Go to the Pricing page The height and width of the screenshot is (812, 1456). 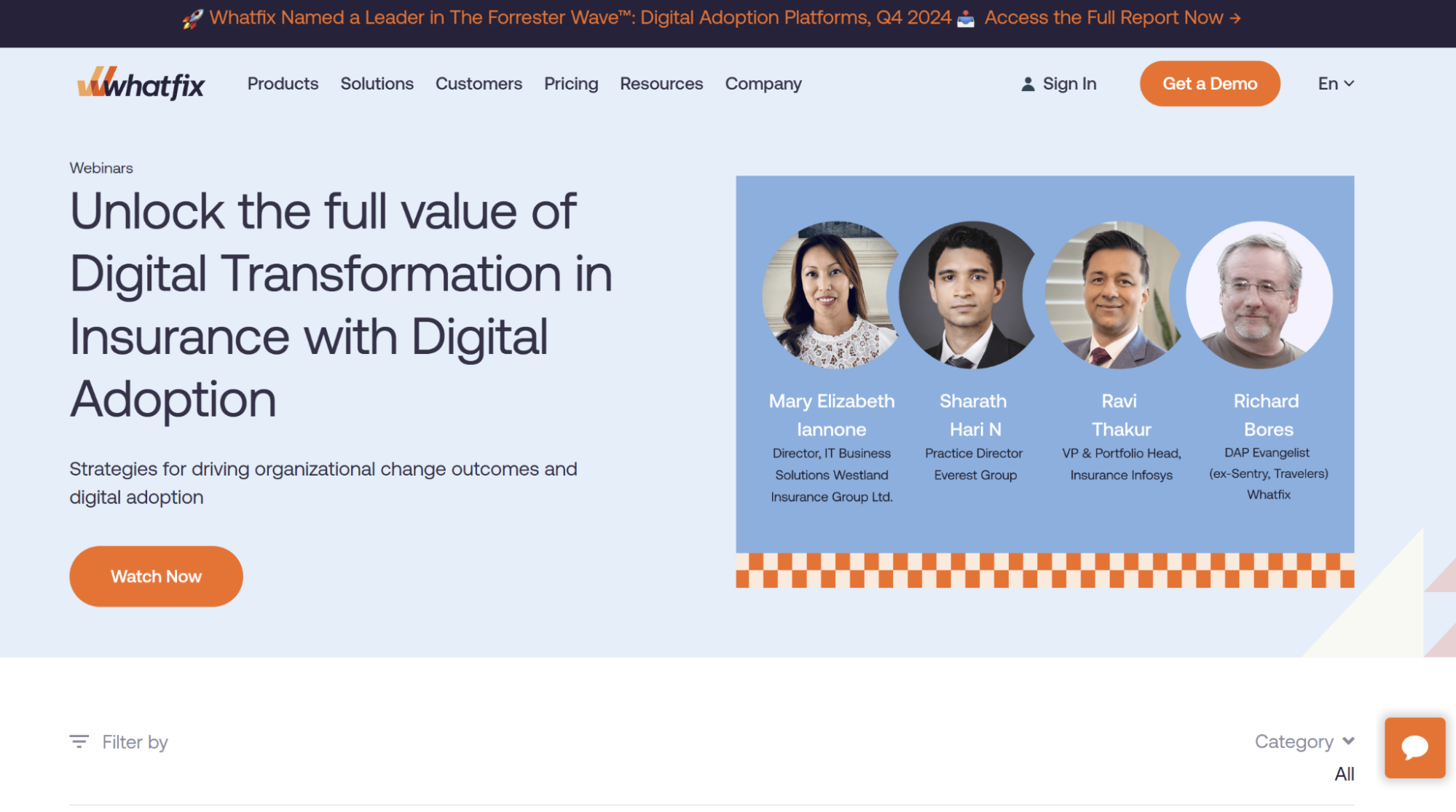[x=570, y=84]
